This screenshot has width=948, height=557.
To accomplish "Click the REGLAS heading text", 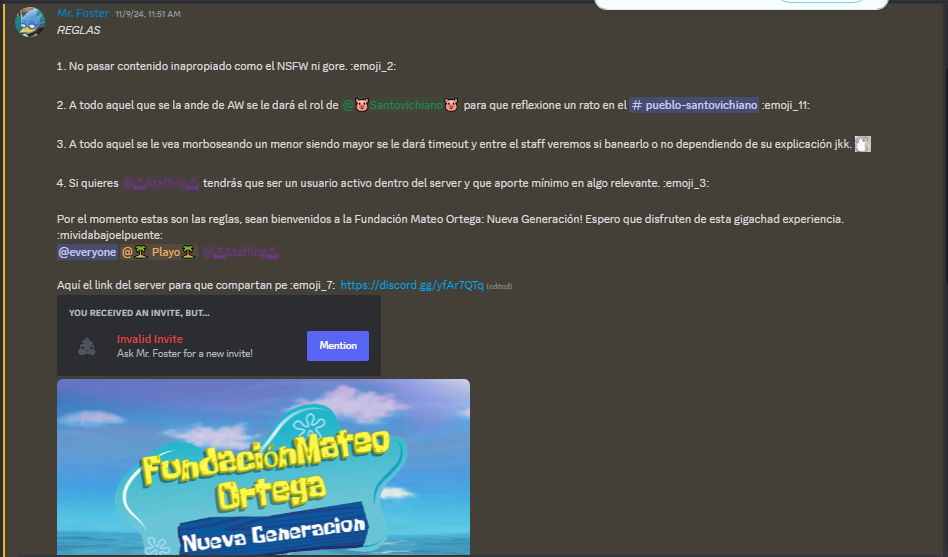I will coord(79,30).
